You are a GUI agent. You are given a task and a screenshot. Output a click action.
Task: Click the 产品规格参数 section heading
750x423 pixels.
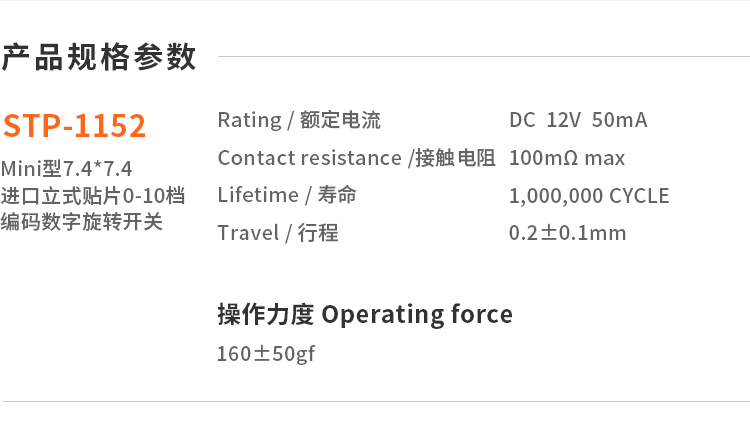point(99,57)
